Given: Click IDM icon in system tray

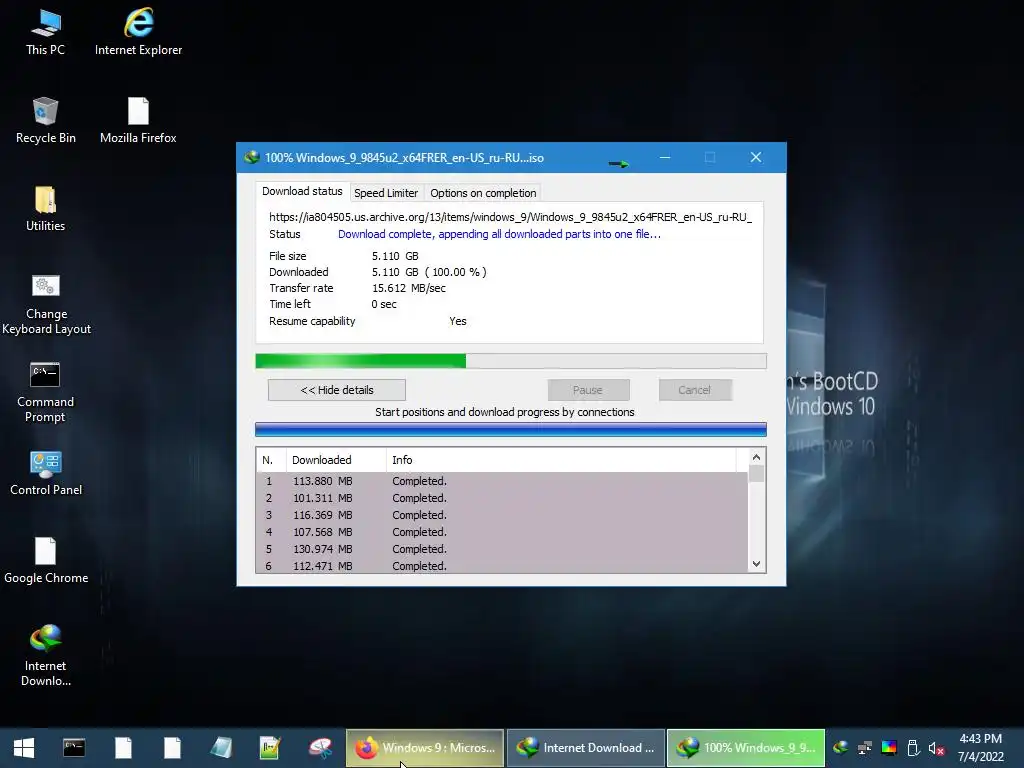Looking at the screenshot, I should (840, 748).
